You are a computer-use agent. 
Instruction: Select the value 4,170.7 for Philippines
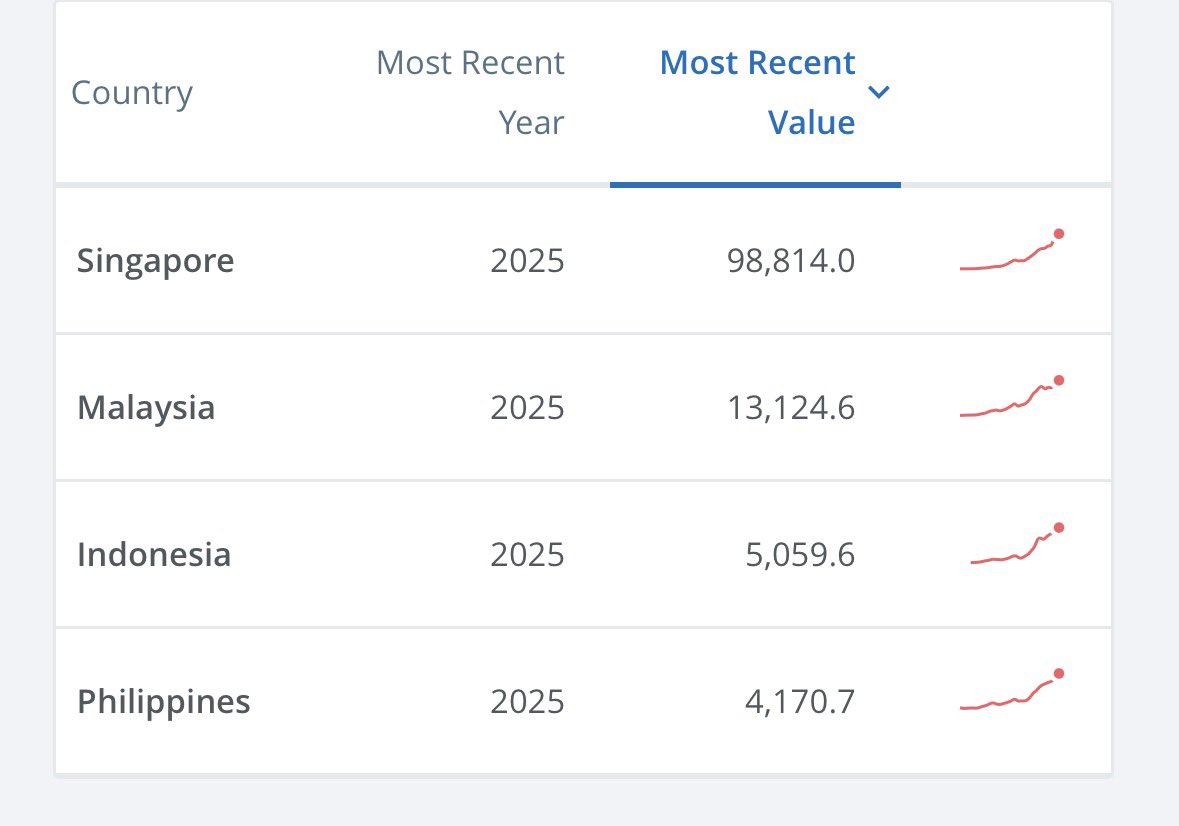[x=800, y=702]
